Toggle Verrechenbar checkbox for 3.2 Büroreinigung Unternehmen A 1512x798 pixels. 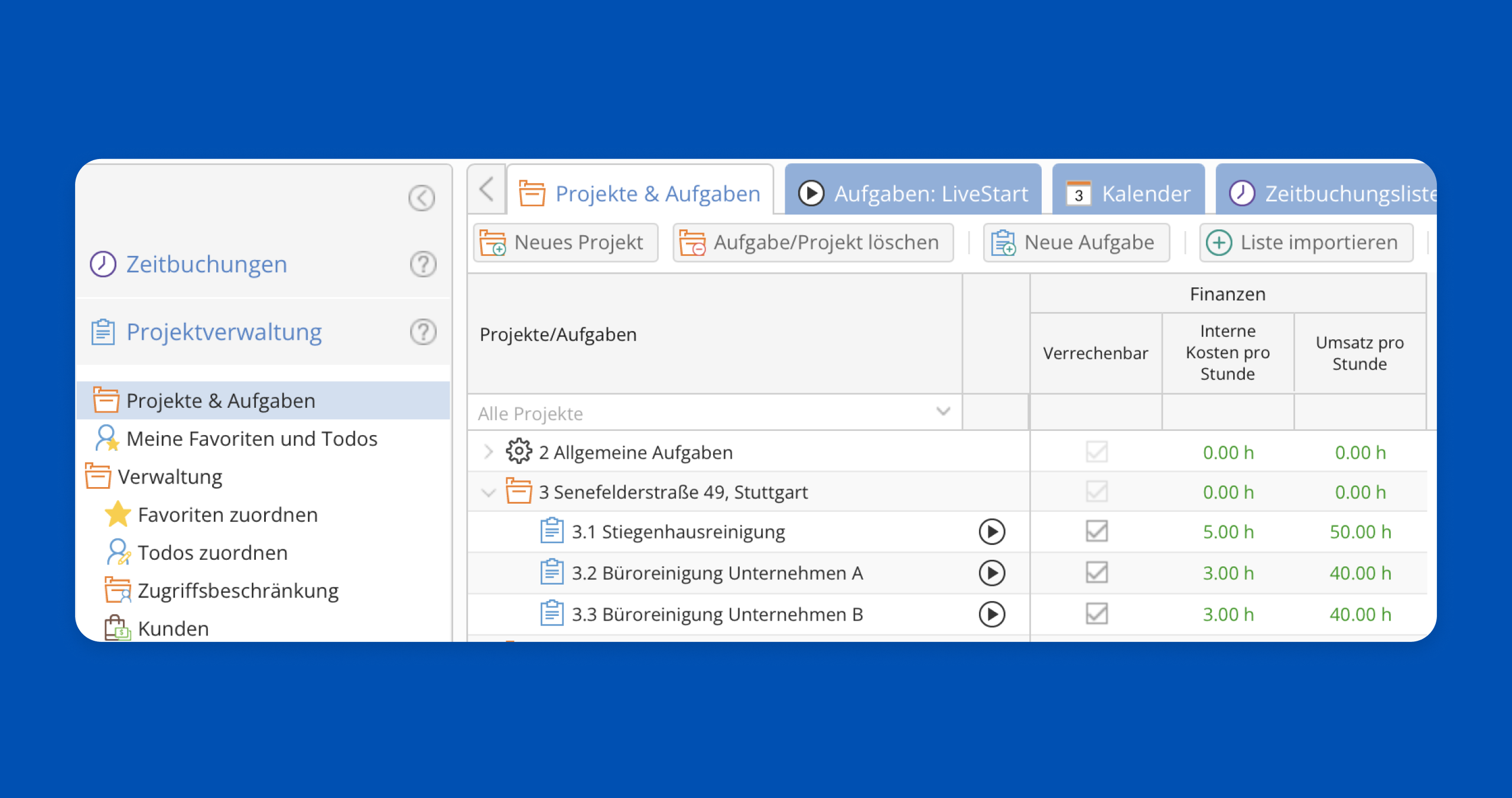(x=1096, y=572)
